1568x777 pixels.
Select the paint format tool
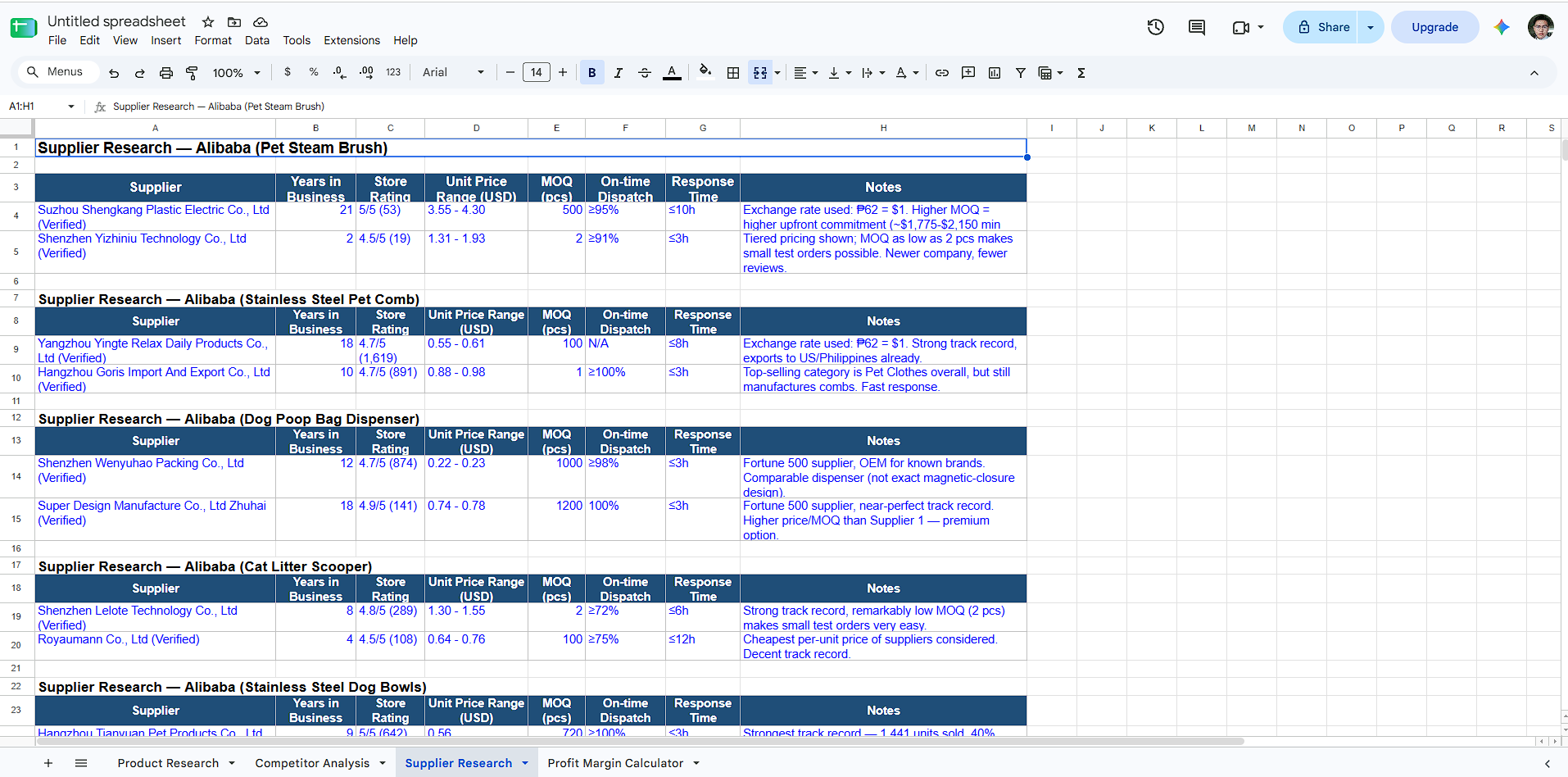(192, 73)
